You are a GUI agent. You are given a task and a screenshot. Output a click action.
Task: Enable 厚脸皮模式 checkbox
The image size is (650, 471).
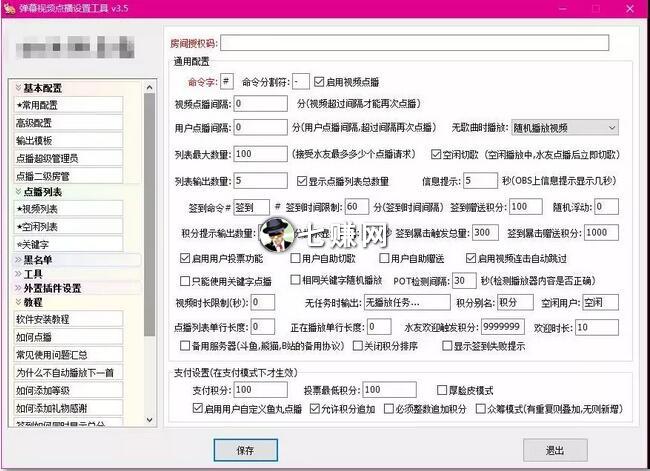442,390
